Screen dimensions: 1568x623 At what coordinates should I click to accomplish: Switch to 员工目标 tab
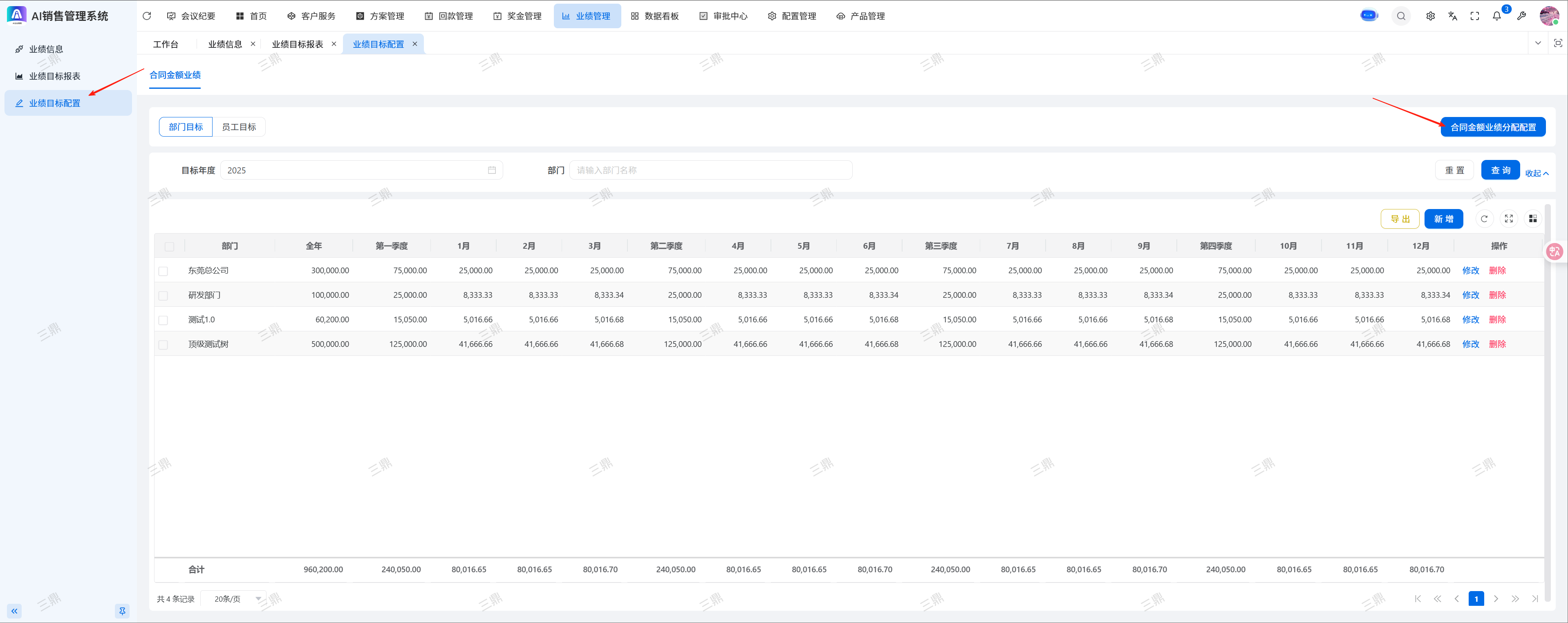[239, 127]
